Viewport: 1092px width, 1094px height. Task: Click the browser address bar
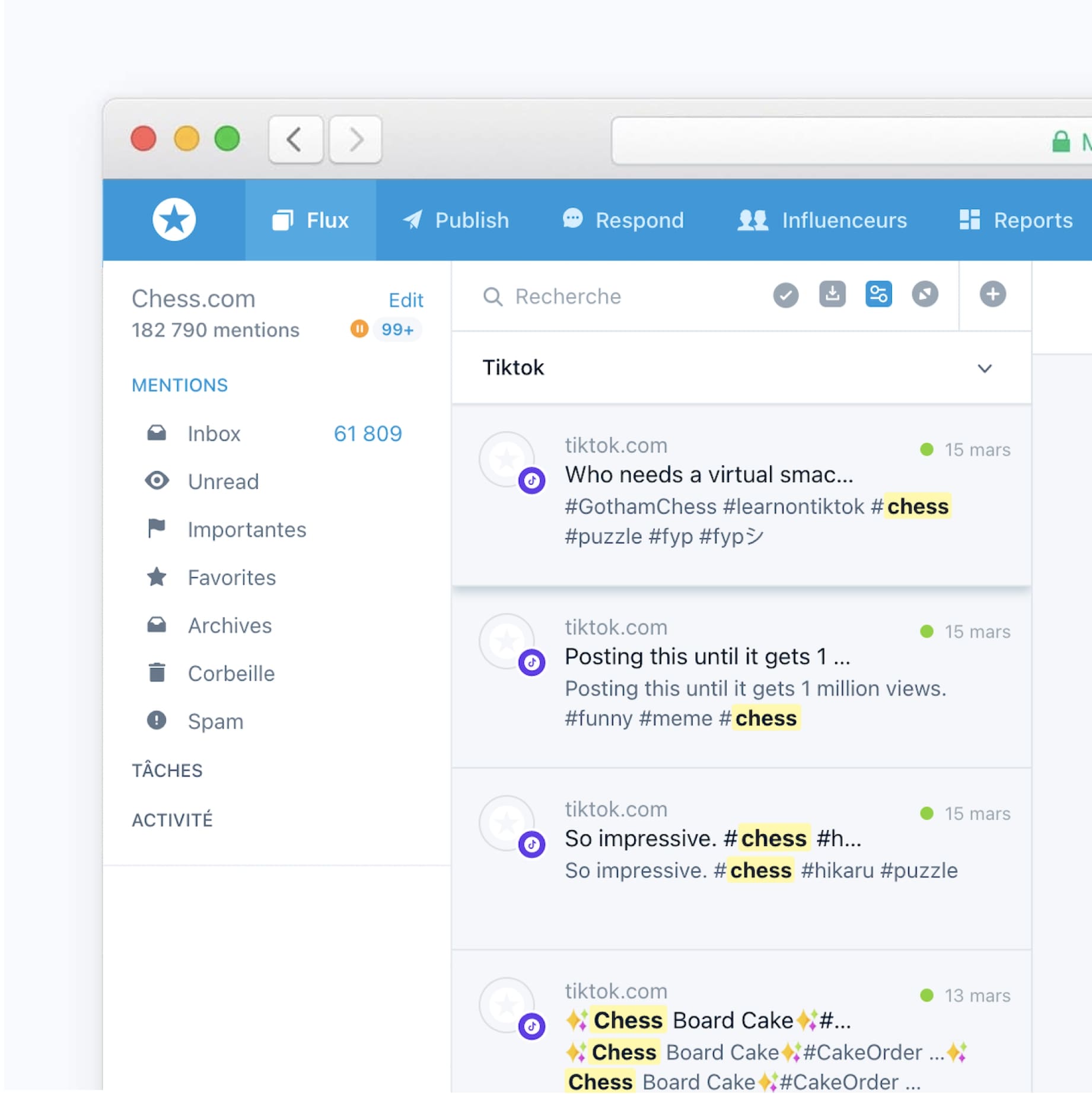coord(851,141)
